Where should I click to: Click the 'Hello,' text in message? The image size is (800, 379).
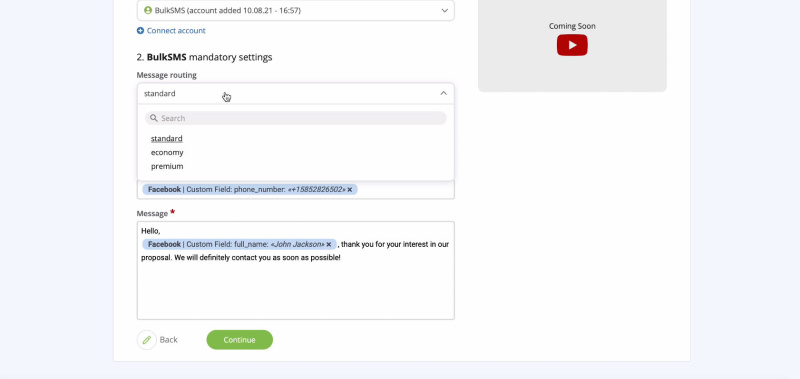(151, 231)
